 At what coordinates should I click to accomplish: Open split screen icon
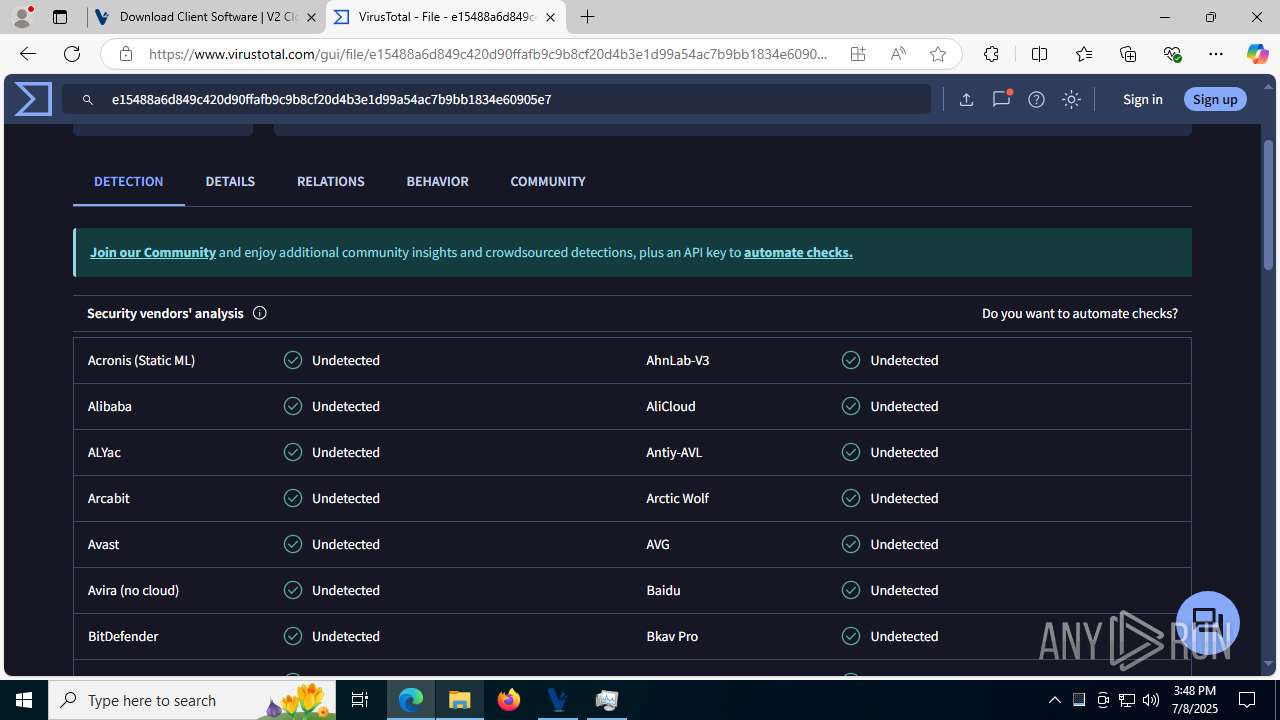pos(1039,54)
